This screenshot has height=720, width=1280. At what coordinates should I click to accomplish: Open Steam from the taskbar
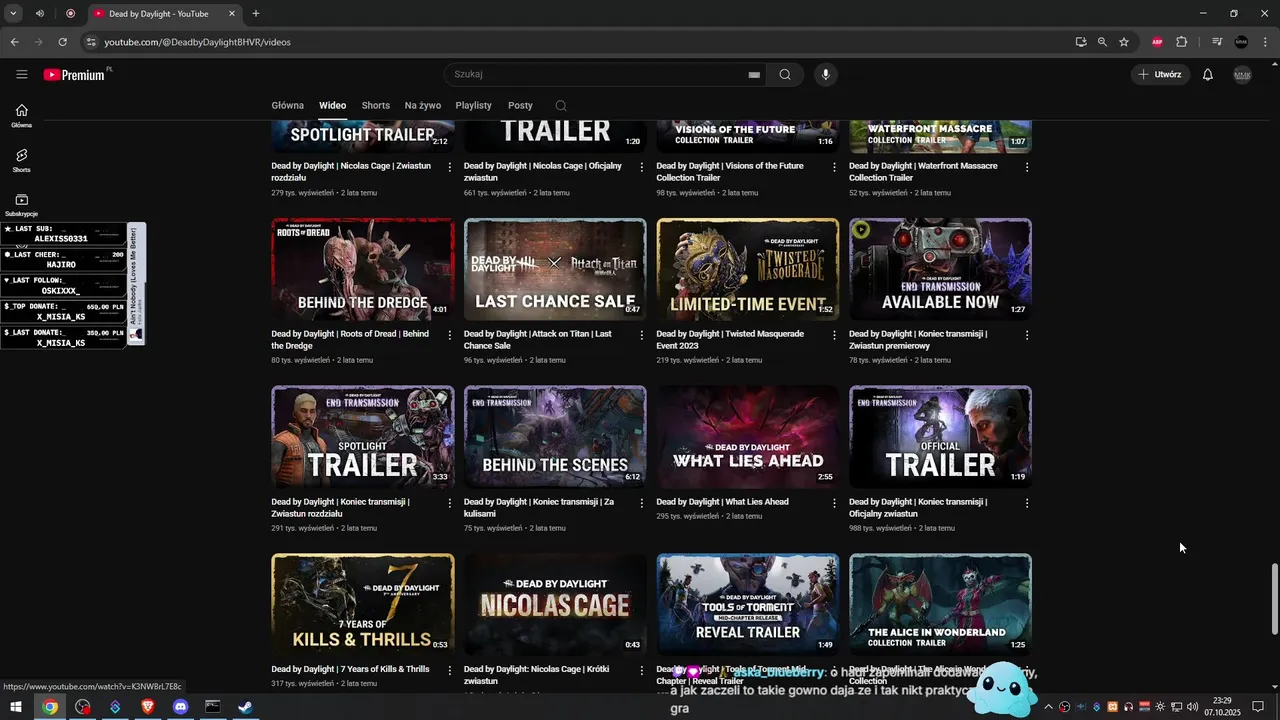[245, 707]
